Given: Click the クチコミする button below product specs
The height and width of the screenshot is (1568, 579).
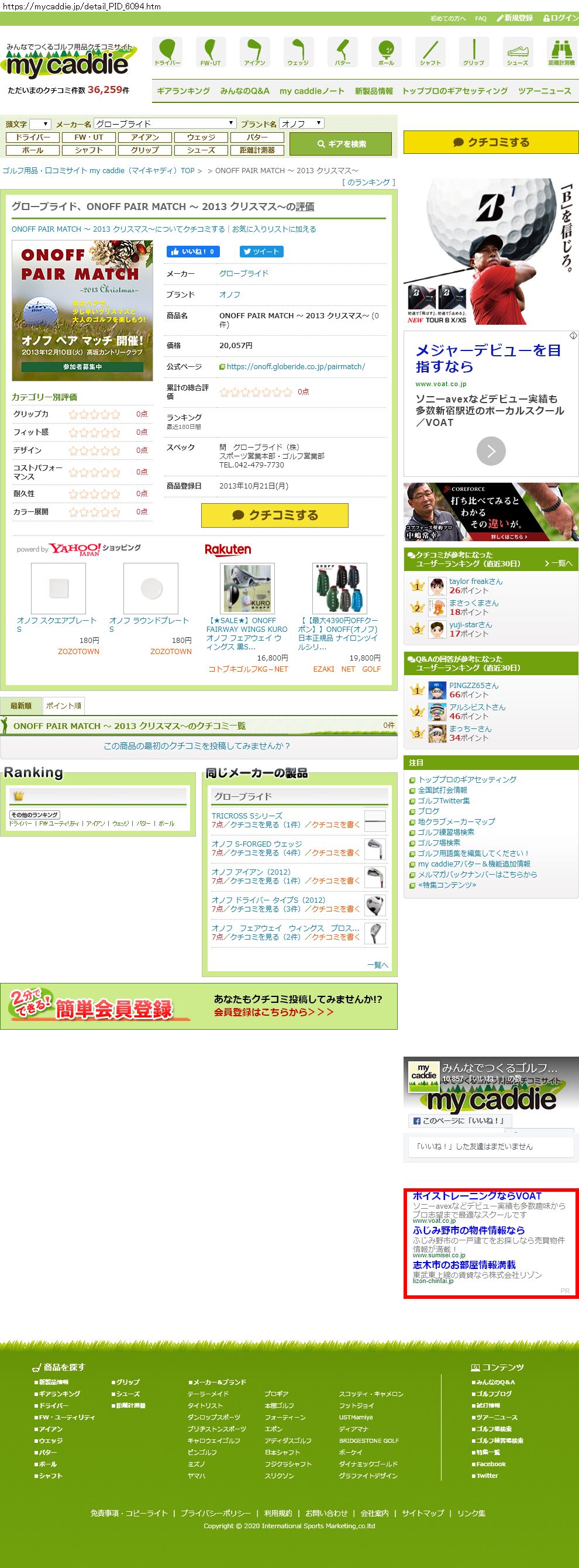Looking at the screenshot, I should 275,515.
